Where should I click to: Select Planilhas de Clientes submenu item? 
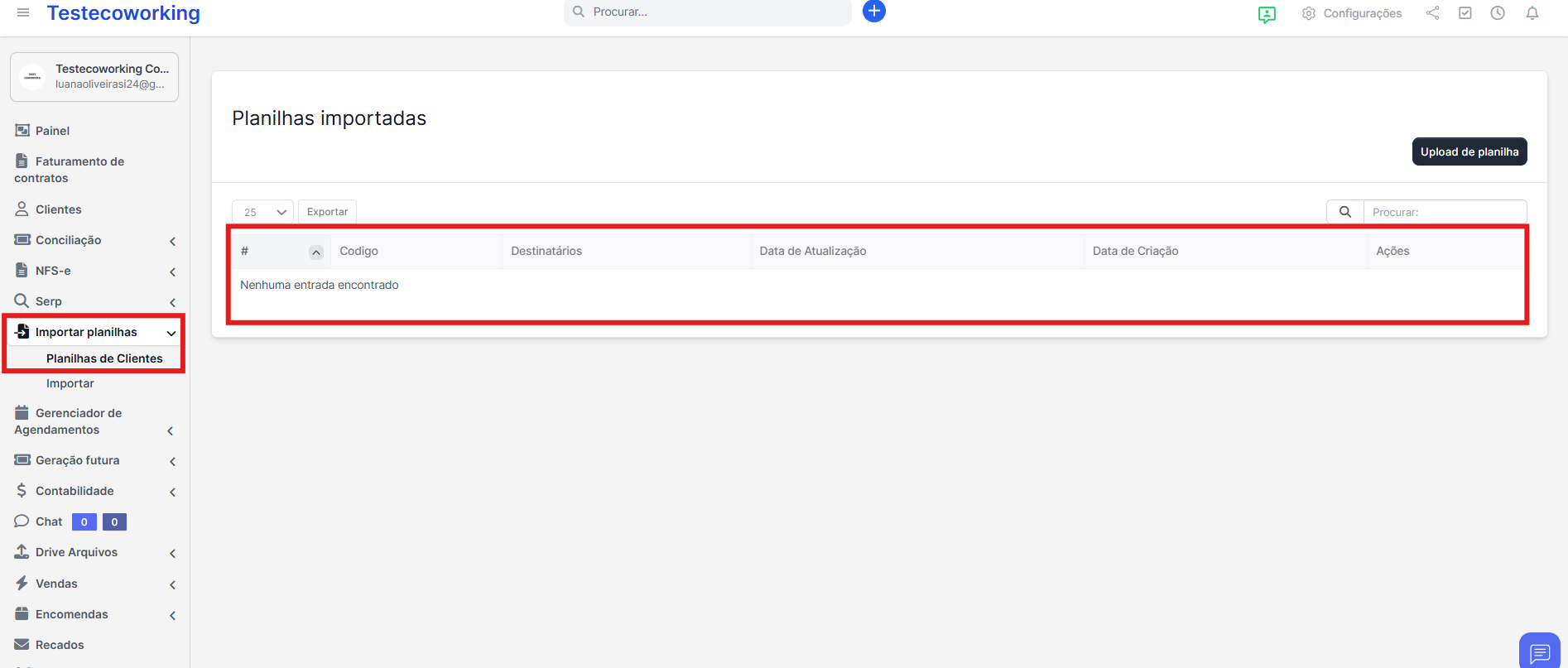pyautogui.click(x=104, y=358)
